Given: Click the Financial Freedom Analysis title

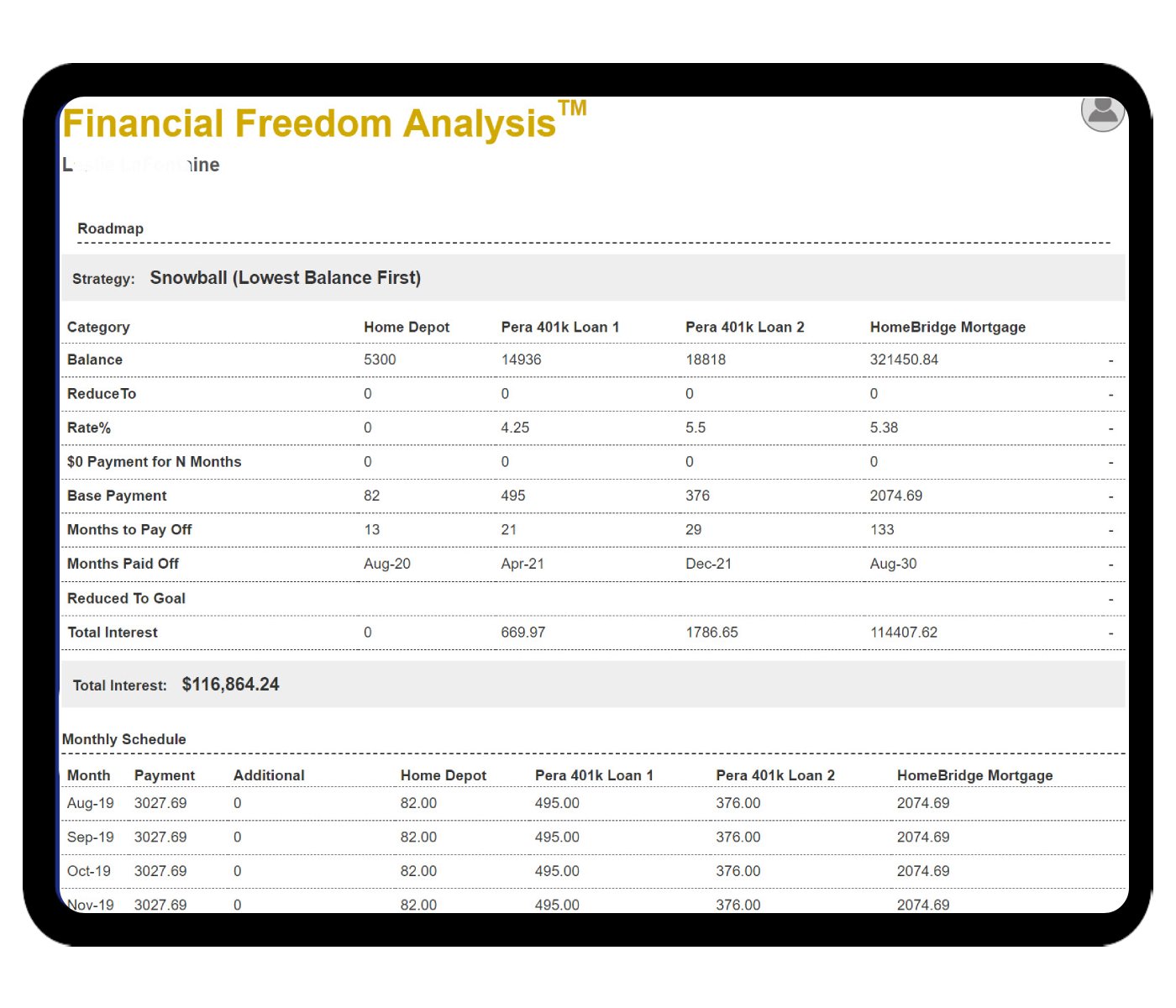Looking at the screenshot, I should [x=309, y=123].
